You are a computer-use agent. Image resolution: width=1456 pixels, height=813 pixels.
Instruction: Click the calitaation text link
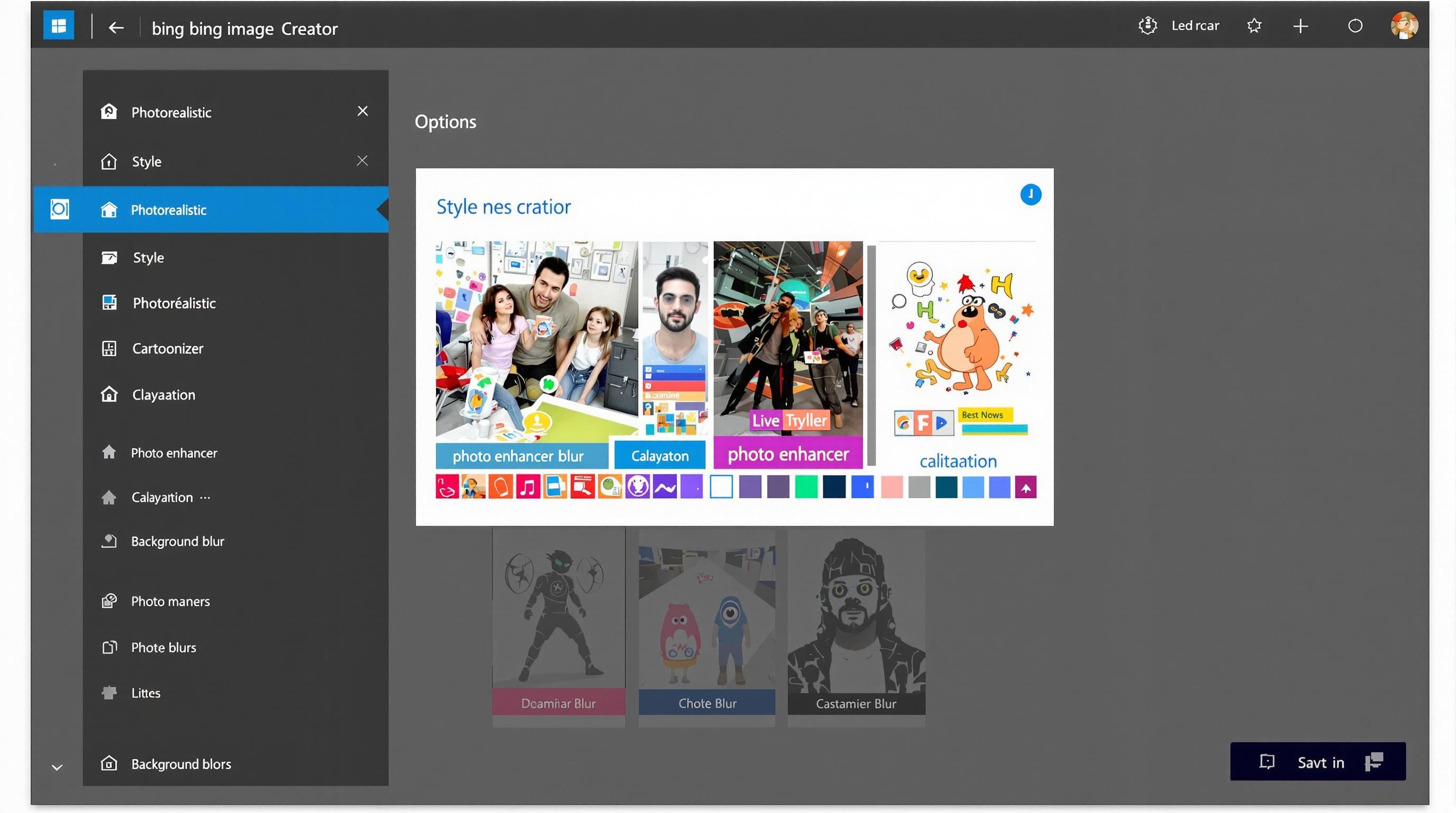point(958,462)
